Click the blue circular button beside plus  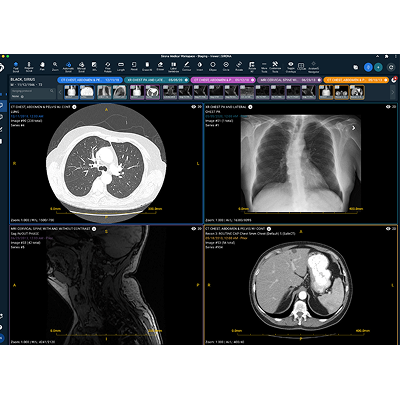(368, 67)
